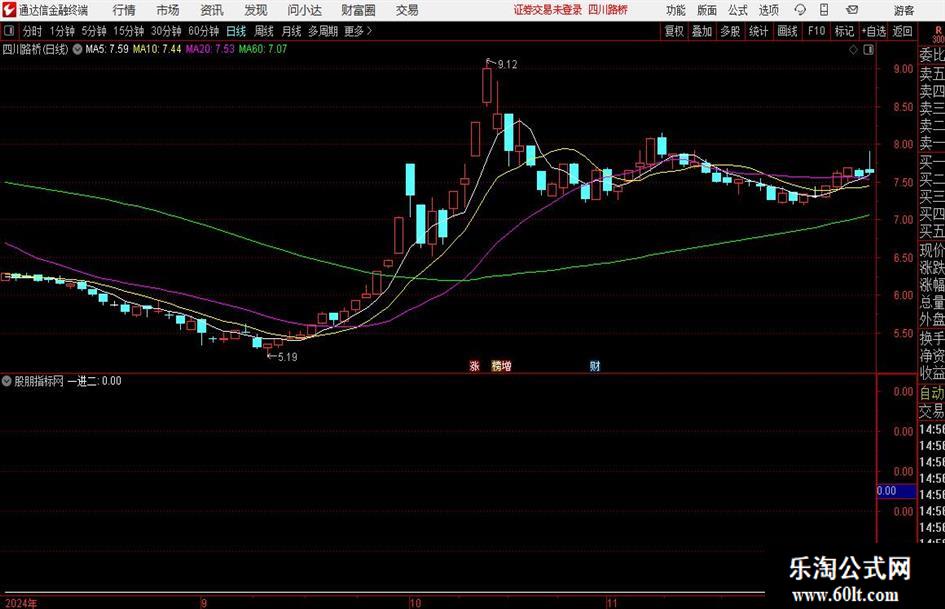945x609 pixels.
Task: Expand the sub-chart indicator dropdown arrow
Action: tap(7, 380)
